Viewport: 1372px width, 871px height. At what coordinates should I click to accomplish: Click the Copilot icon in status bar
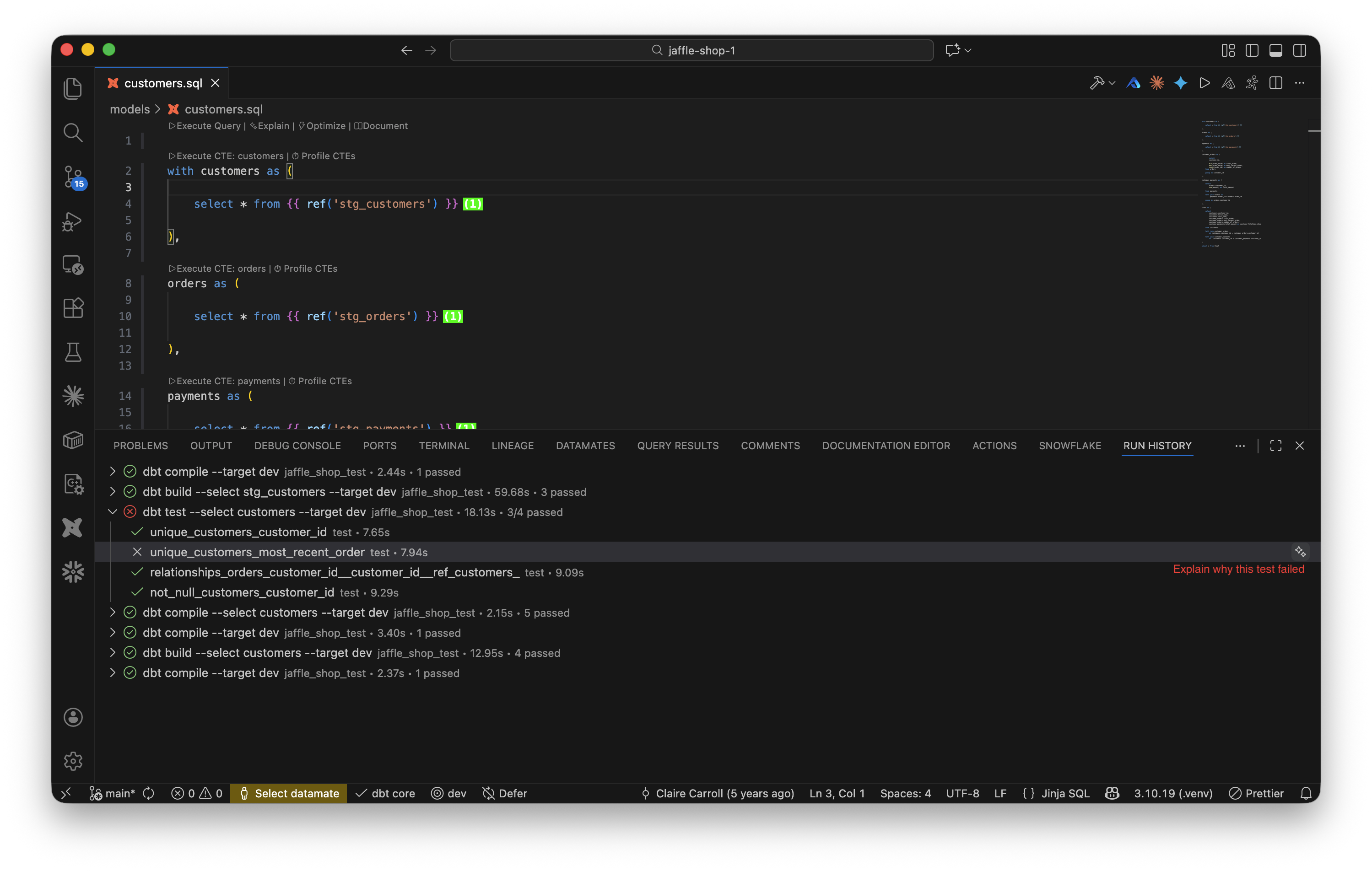pos(1112,794)
